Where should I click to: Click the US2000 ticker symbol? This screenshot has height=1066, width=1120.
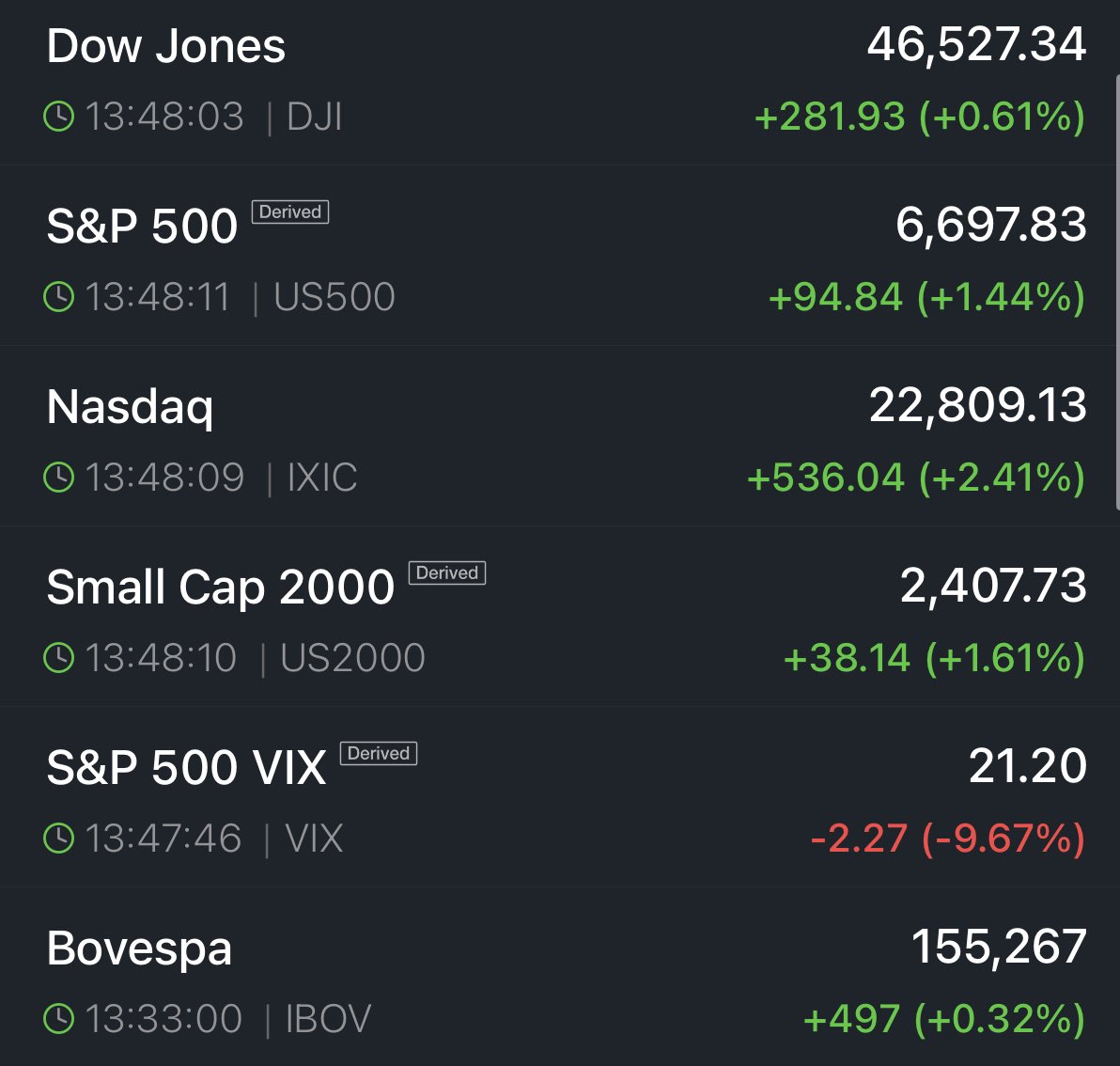(353, 658)
